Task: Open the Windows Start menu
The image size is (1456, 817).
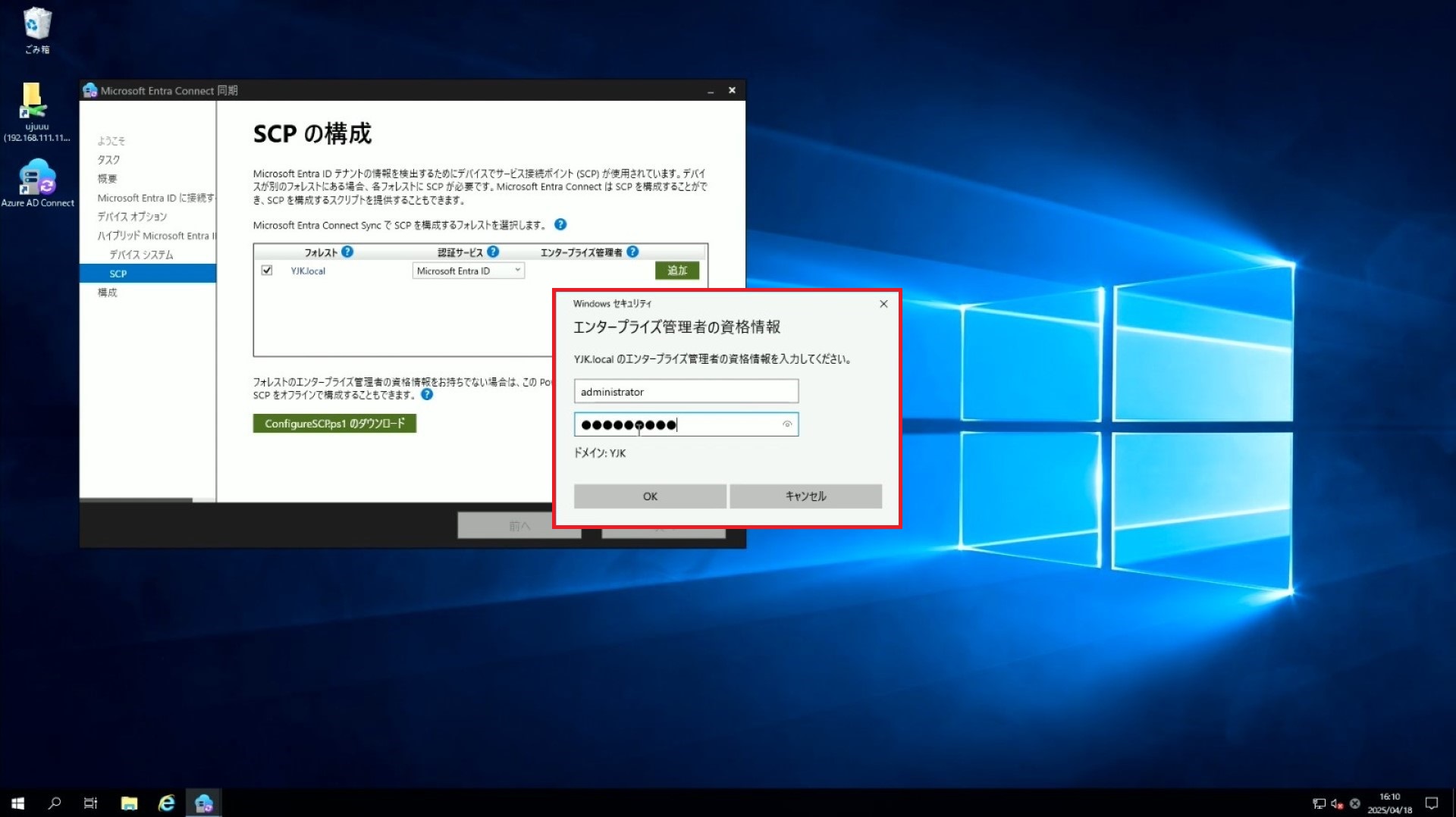Action: (x=17, y=803)
